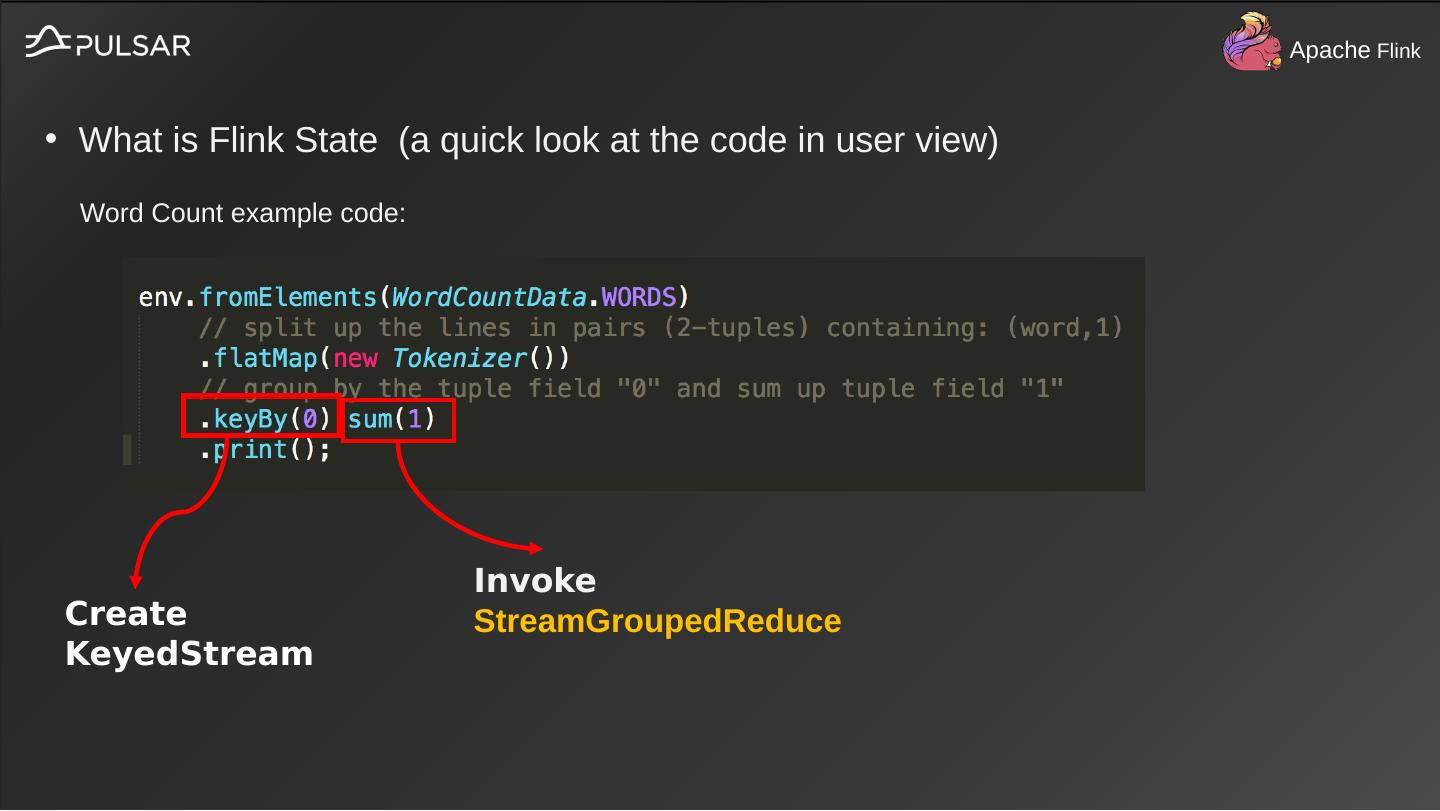
Task: Click the WordCountData class name in code
Action: click(x=488, y=297)
